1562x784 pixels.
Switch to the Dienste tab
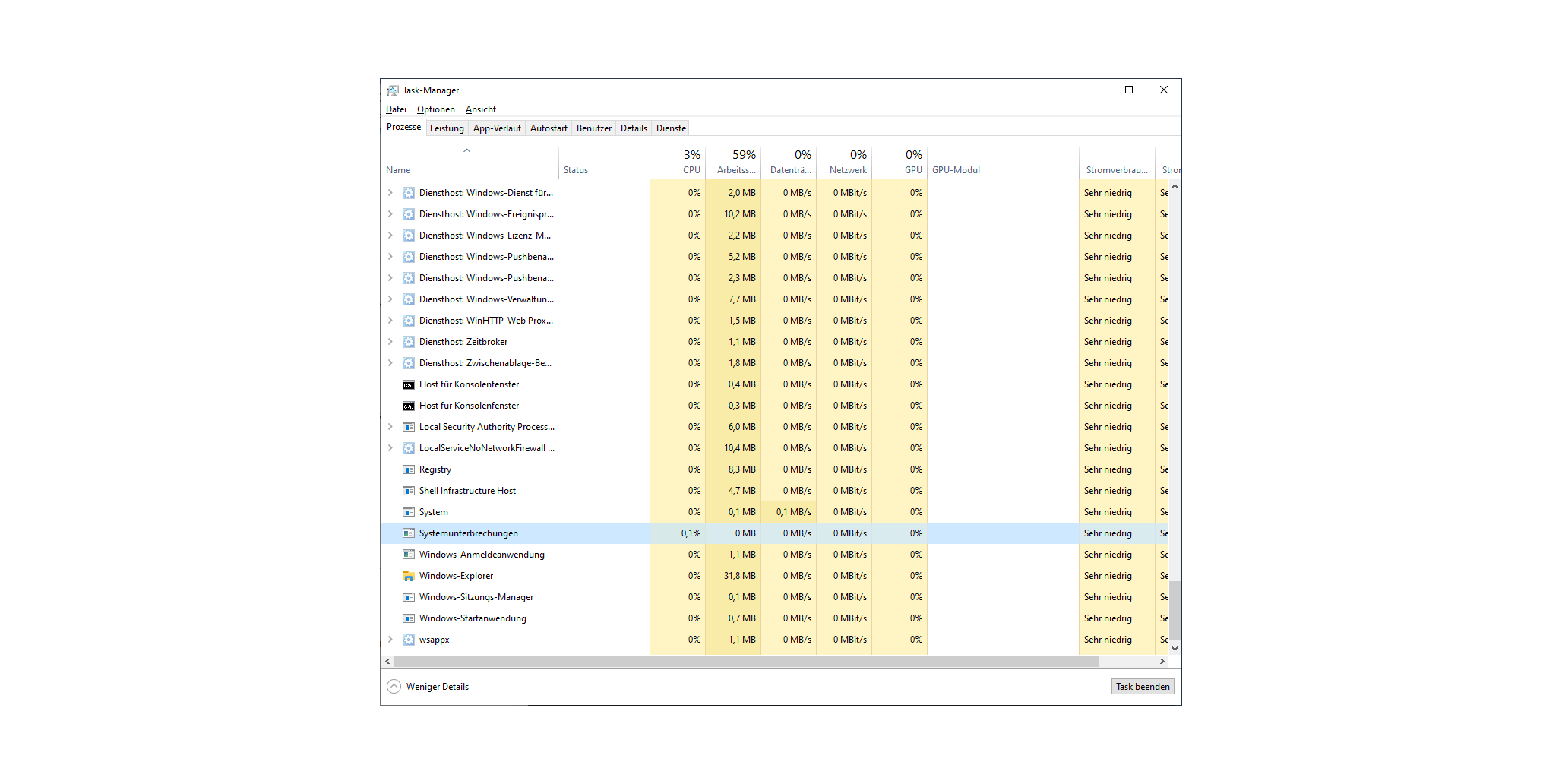[x=671, y=128]
